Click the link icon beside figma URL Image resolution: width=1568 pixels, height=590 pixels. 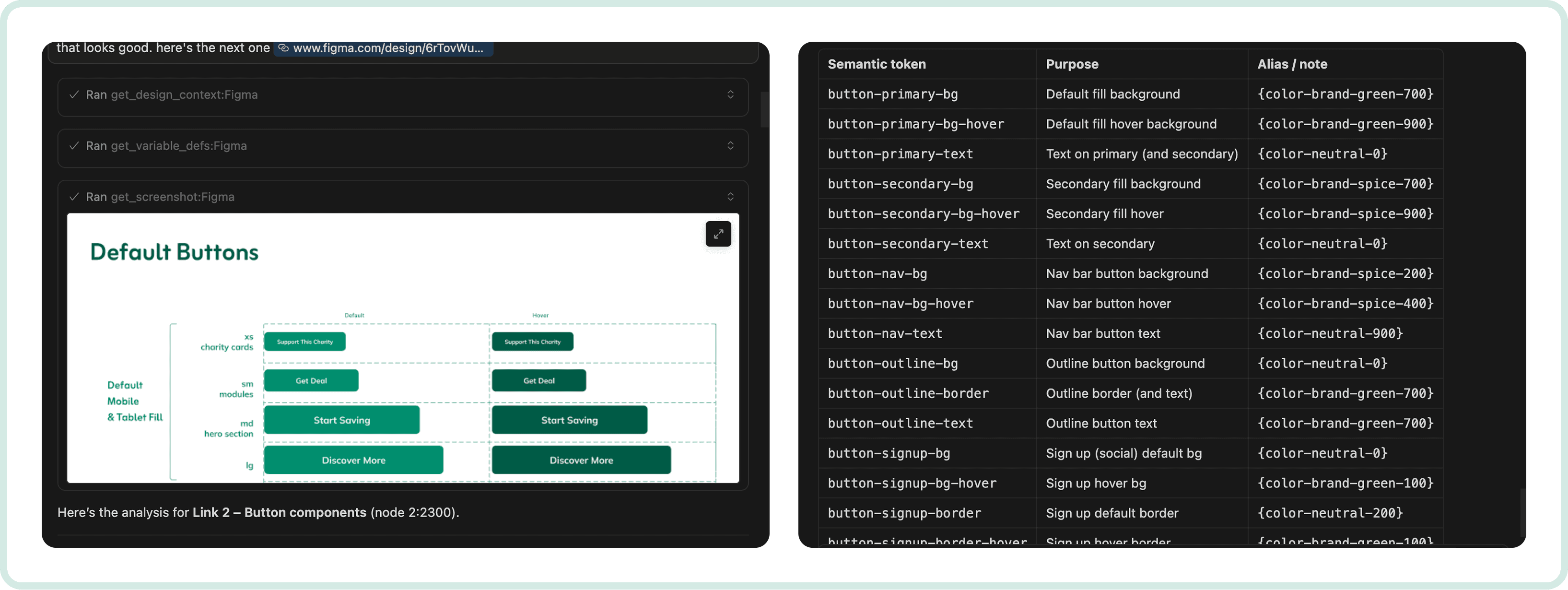pos(283,48)
